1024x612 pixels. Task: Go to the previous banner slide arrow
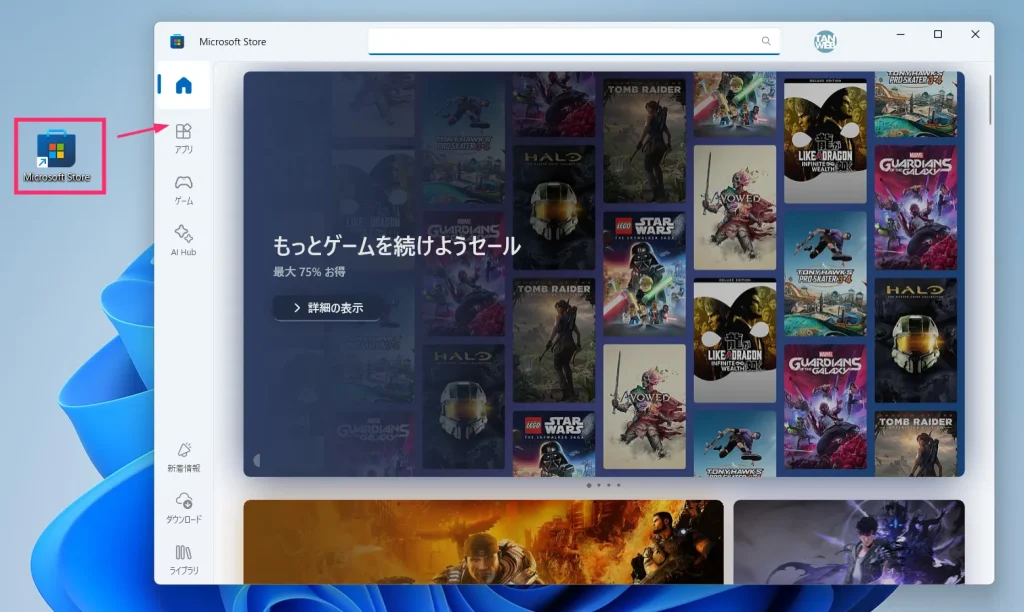point(256,460)
